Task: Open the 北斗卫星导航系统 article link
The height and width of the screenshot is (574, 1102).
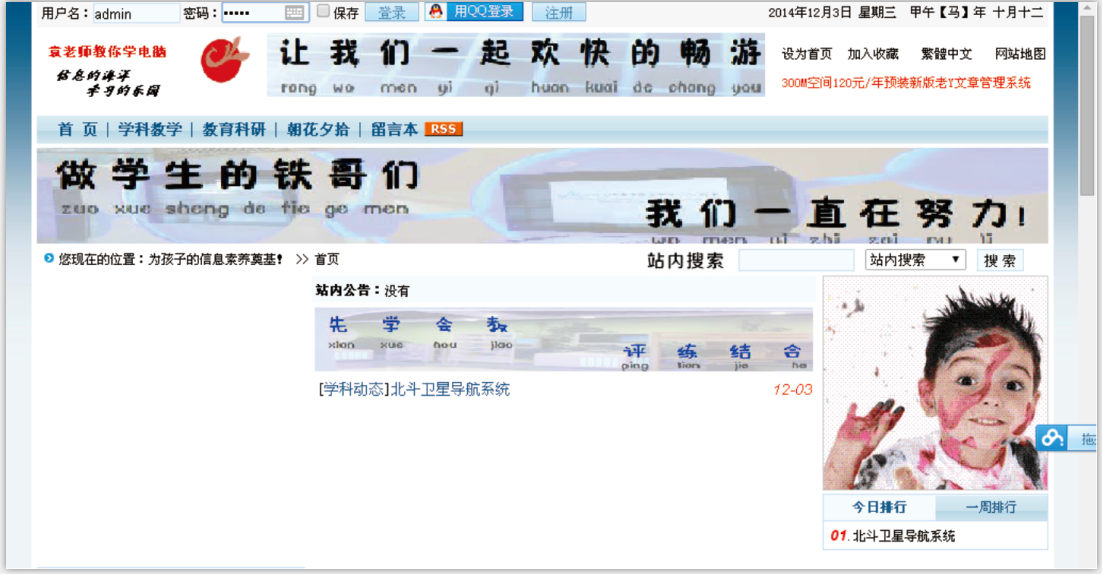Action: coord(450,389)
